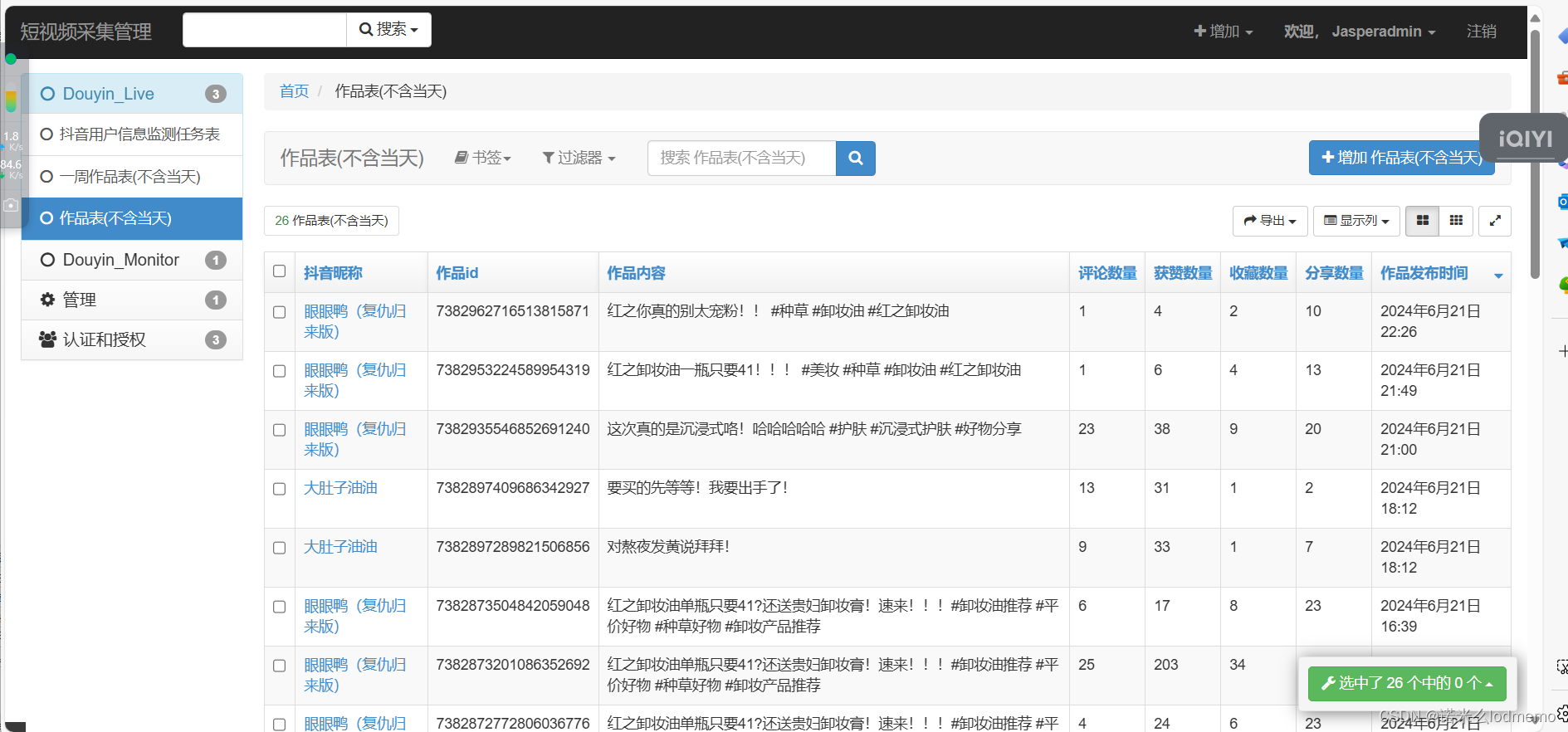The height and width of the screenshot is (732, 1568).
Task: Sort by 分享数量 column header
Action: tap(1334, 273)
